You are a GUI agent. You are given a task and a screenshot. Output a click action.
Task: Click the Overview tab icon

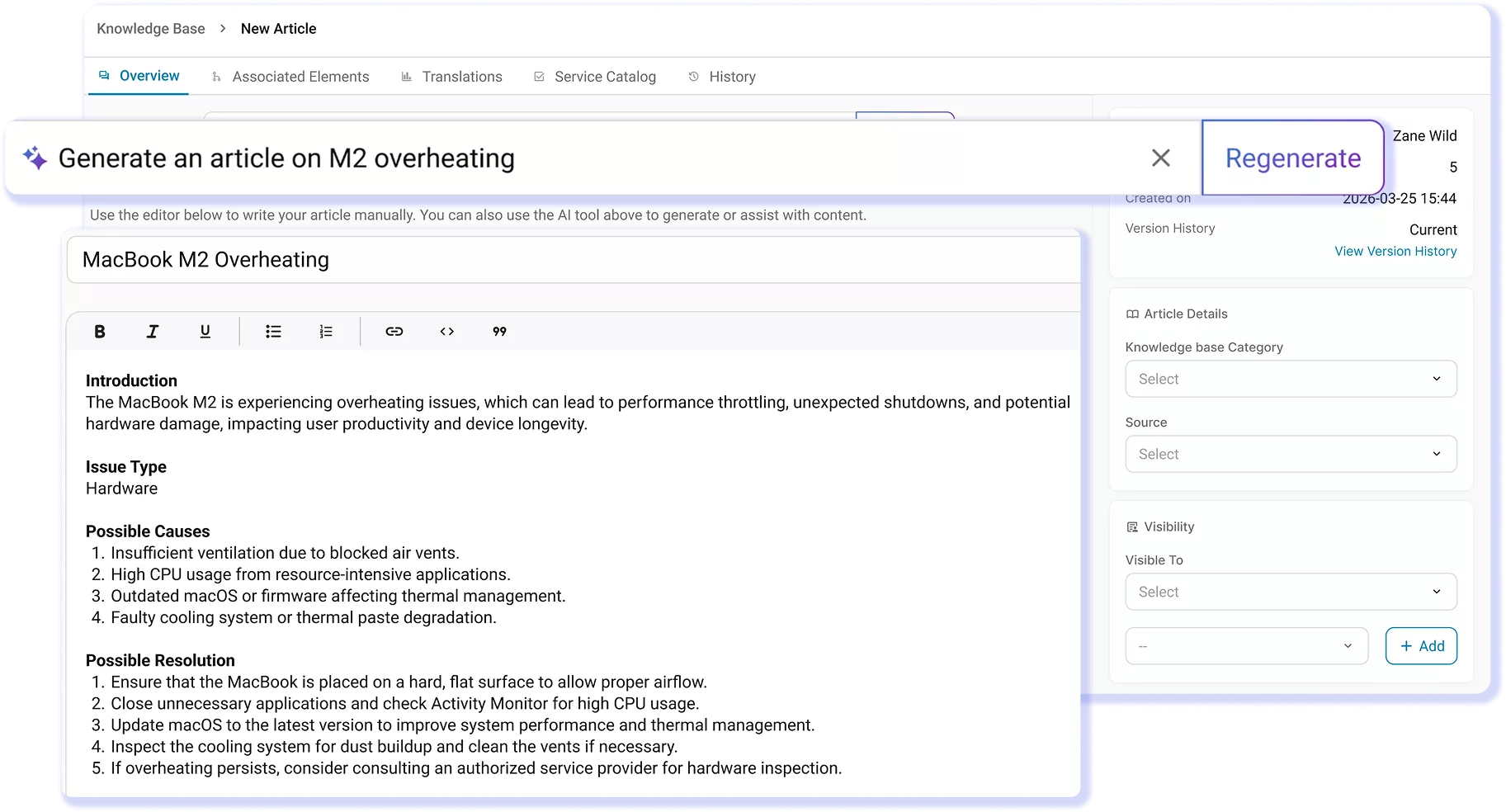[105, 76]
